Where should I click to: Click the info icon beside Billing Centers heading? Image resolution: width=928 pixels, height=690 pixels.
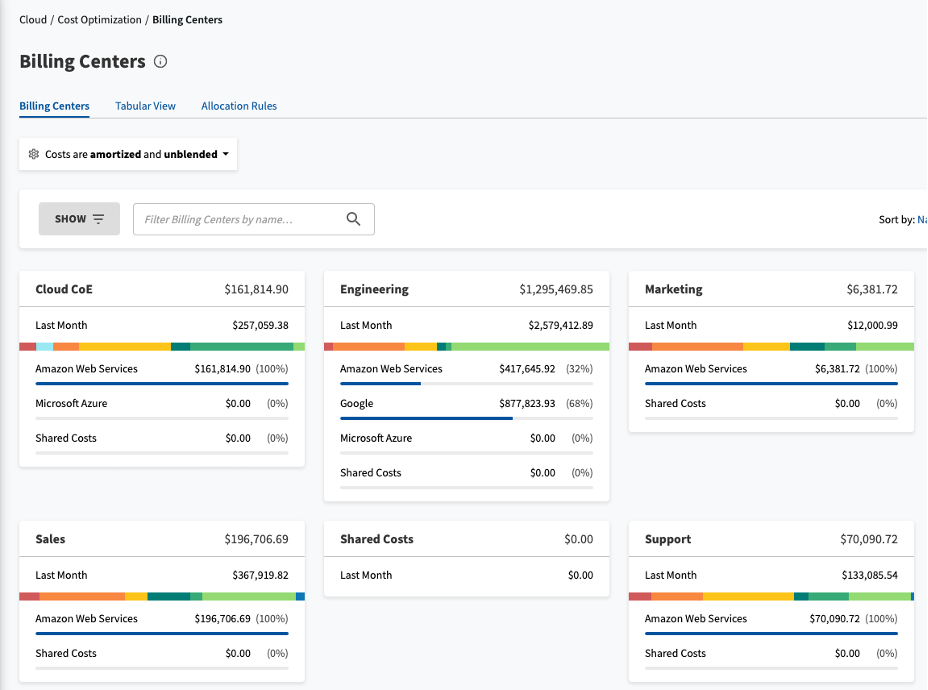(161, 62)
